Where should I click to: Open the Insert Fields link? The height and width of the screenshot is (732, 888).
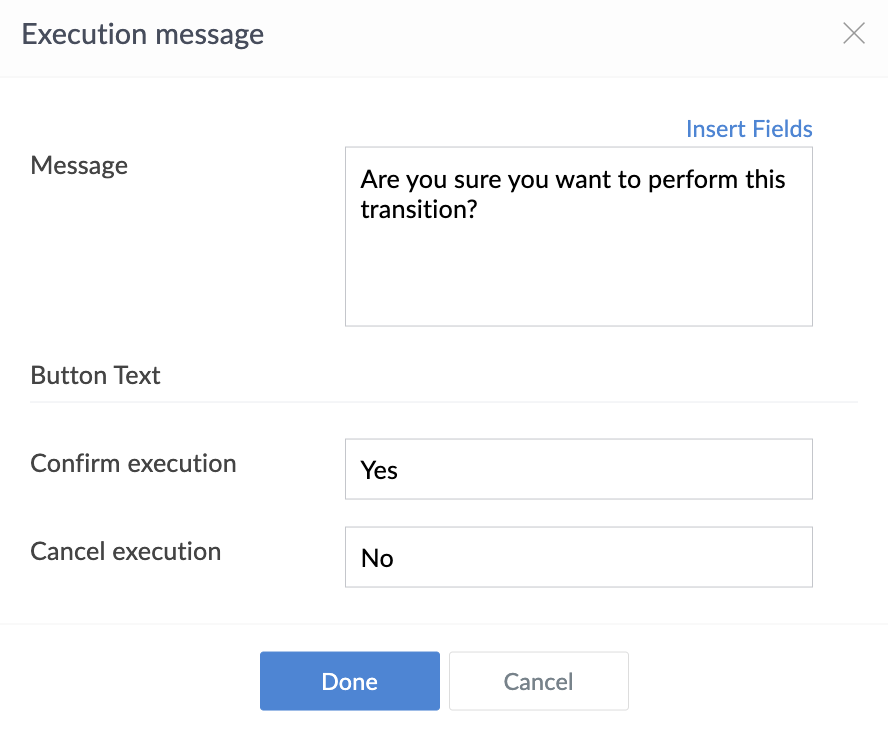tap(749, 129)
